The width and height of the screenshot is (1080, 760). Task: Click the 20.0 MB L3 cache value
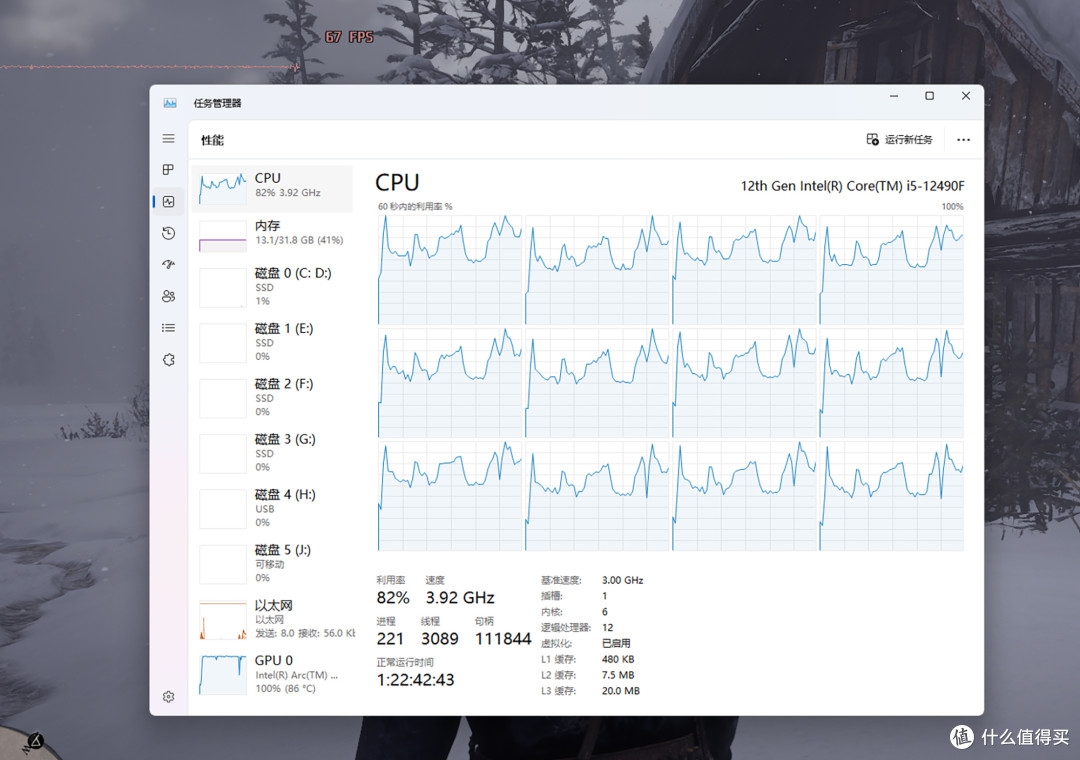click(x=621, y=691)
